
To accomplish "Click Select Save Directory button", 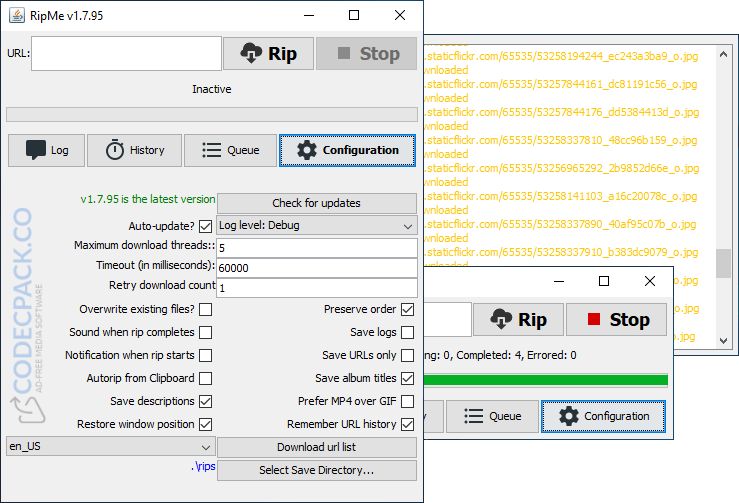I will tap(317, 470).
